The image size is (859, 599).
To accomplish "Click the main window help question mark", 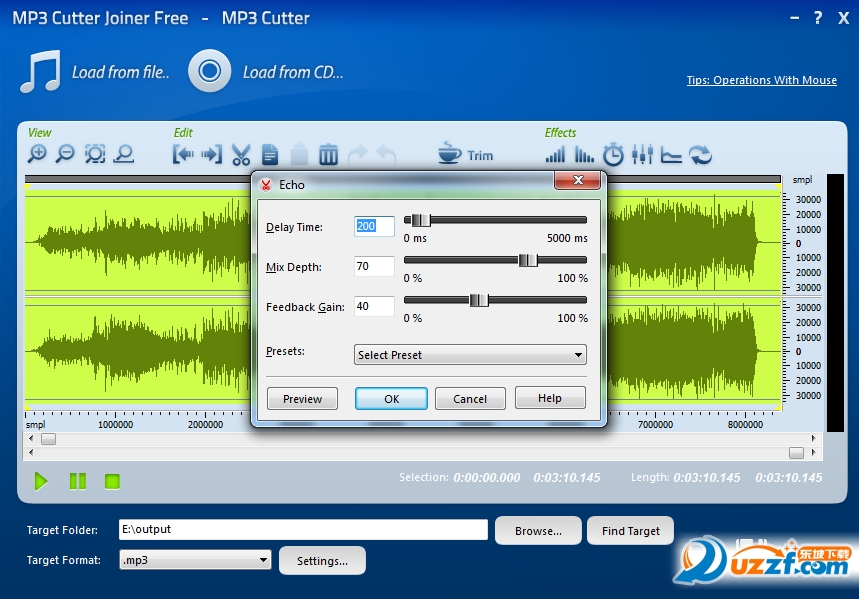I will [x=818, y=18].
